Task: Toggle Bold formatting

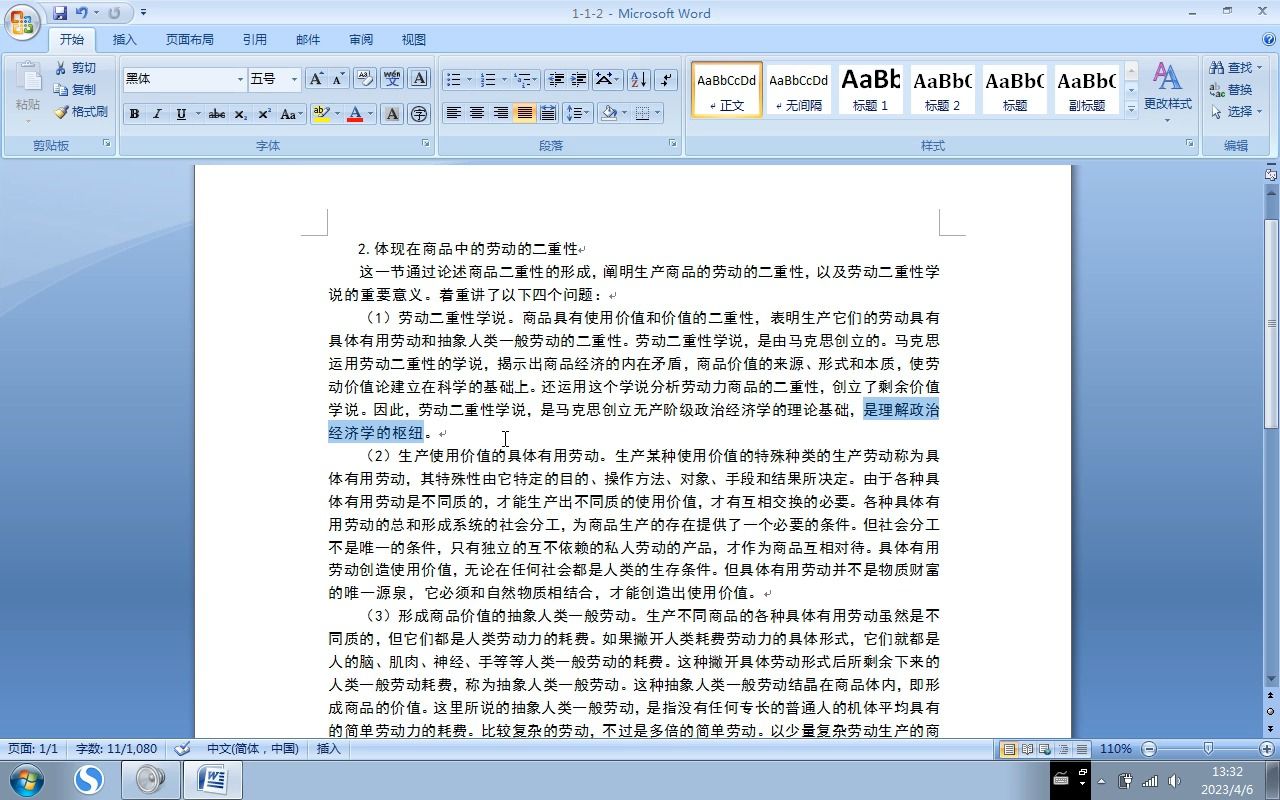Action: coord(134,114)
